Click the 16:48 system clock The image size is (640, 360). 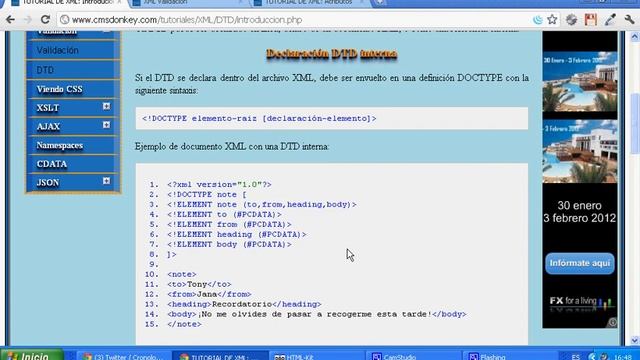(x=623, y=357)
